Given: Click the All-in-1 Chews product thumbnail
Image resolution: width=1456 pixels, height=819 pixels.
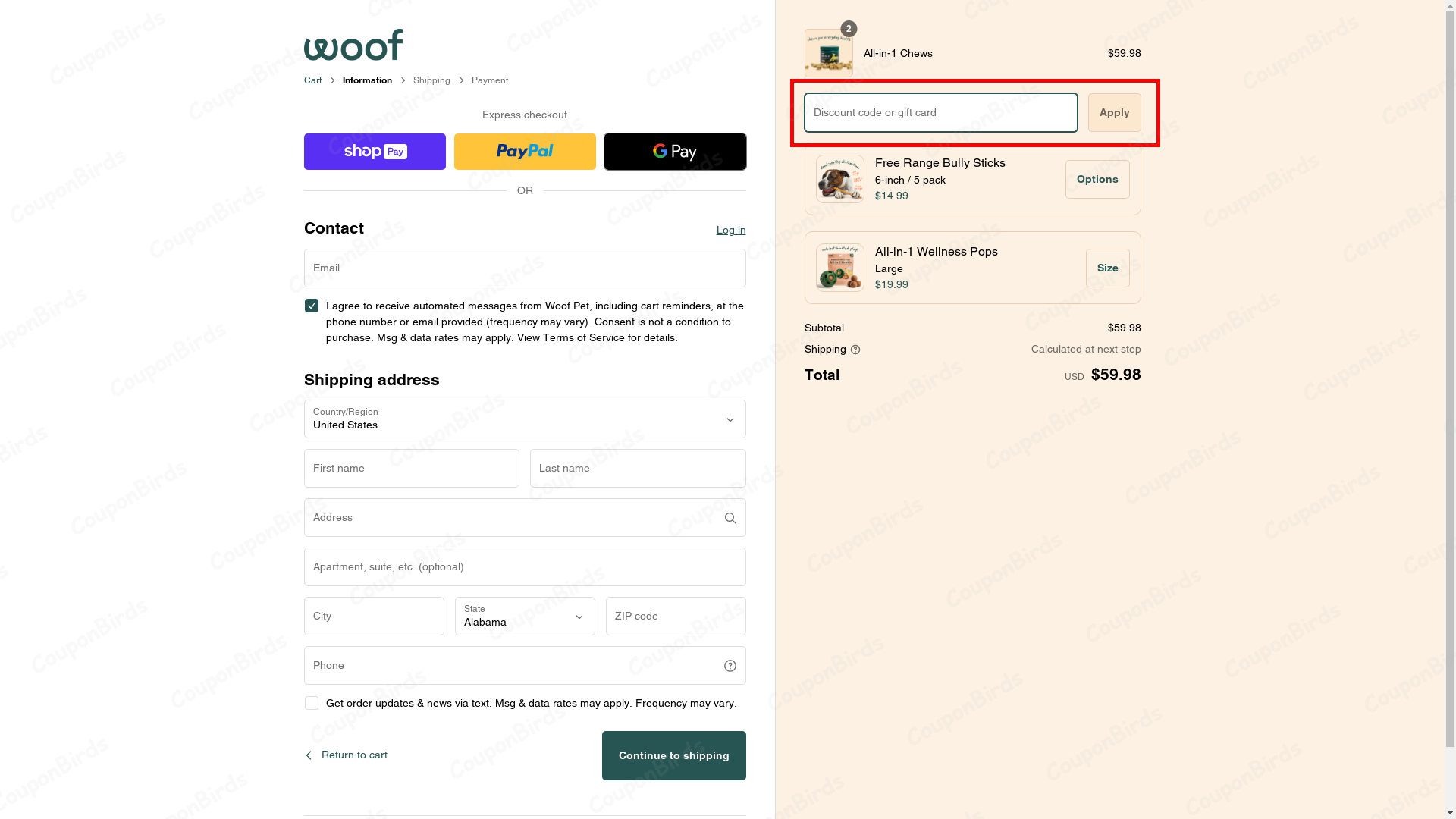Looking at the screenshot, I should [x=828, y=53].
